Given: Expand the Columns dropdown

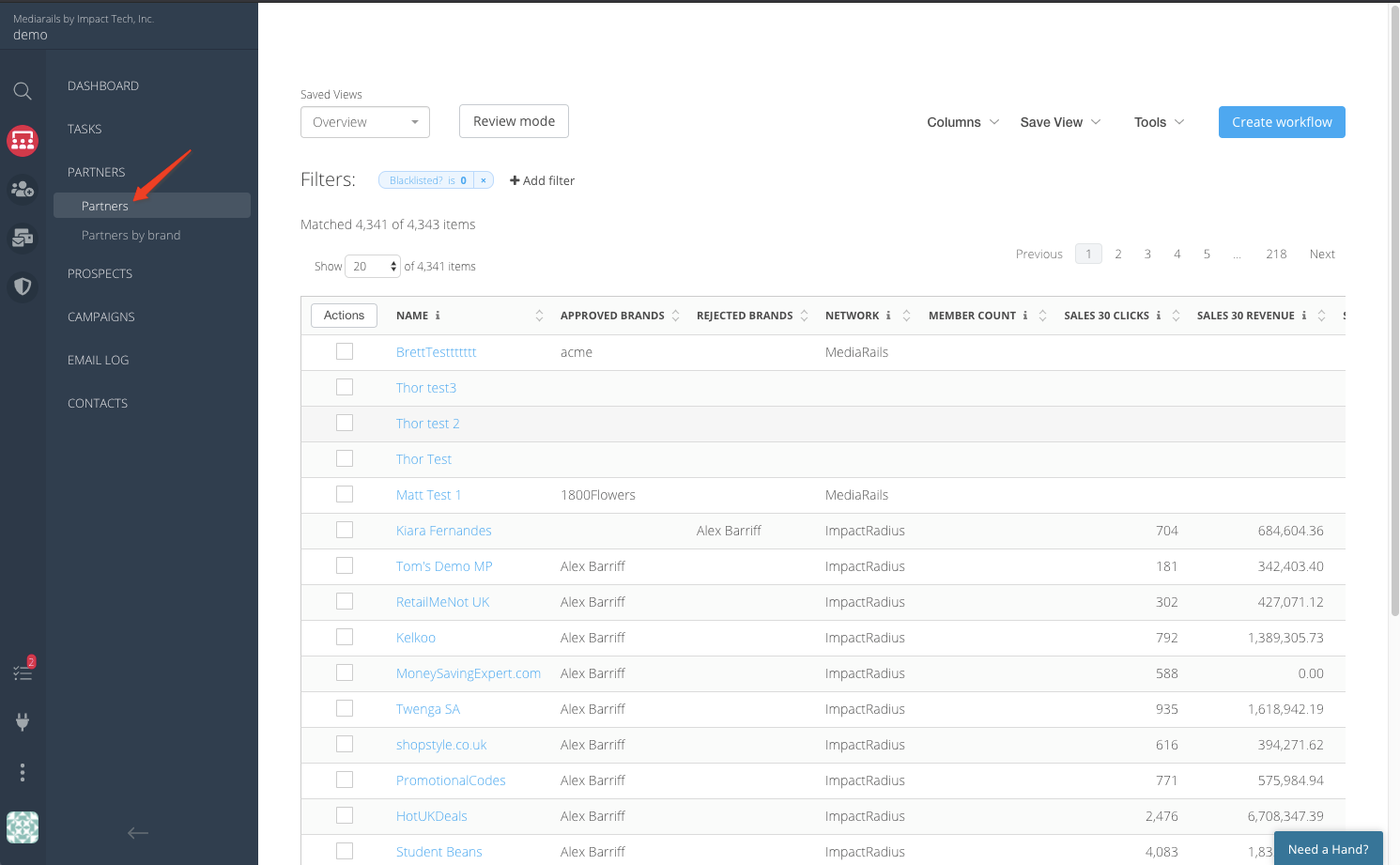Looking at the screenshot, I should point(962,122).
